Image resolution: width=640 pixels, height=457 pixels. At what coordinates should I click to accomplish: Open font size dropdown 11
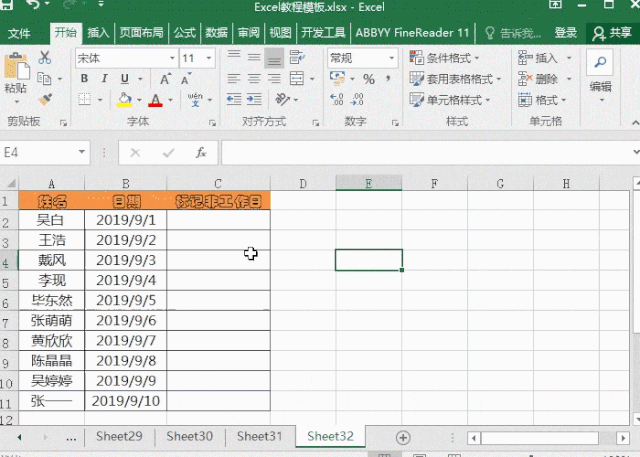[209, 58]
